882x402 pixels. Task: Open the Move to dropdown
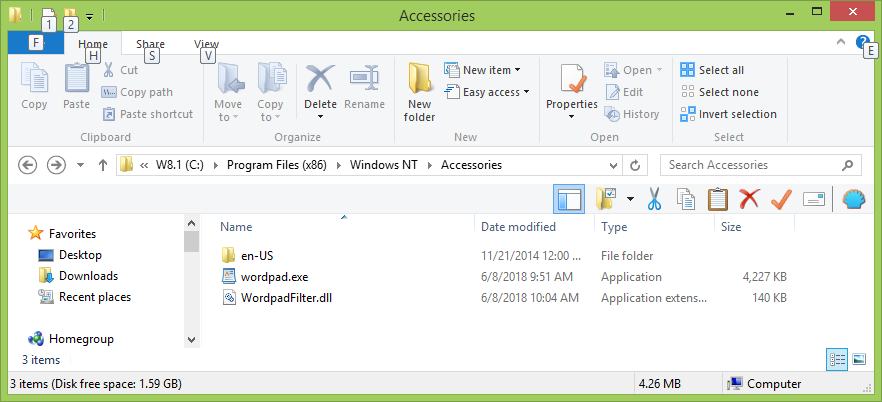[228, 92]
